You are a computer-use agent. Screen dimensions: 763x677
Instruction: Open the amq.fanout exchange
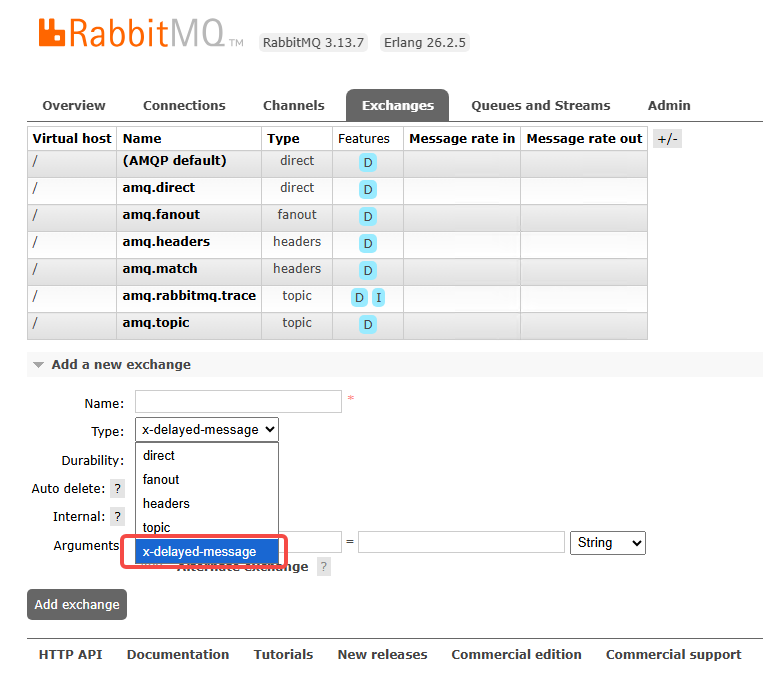(x=161, y=215)
